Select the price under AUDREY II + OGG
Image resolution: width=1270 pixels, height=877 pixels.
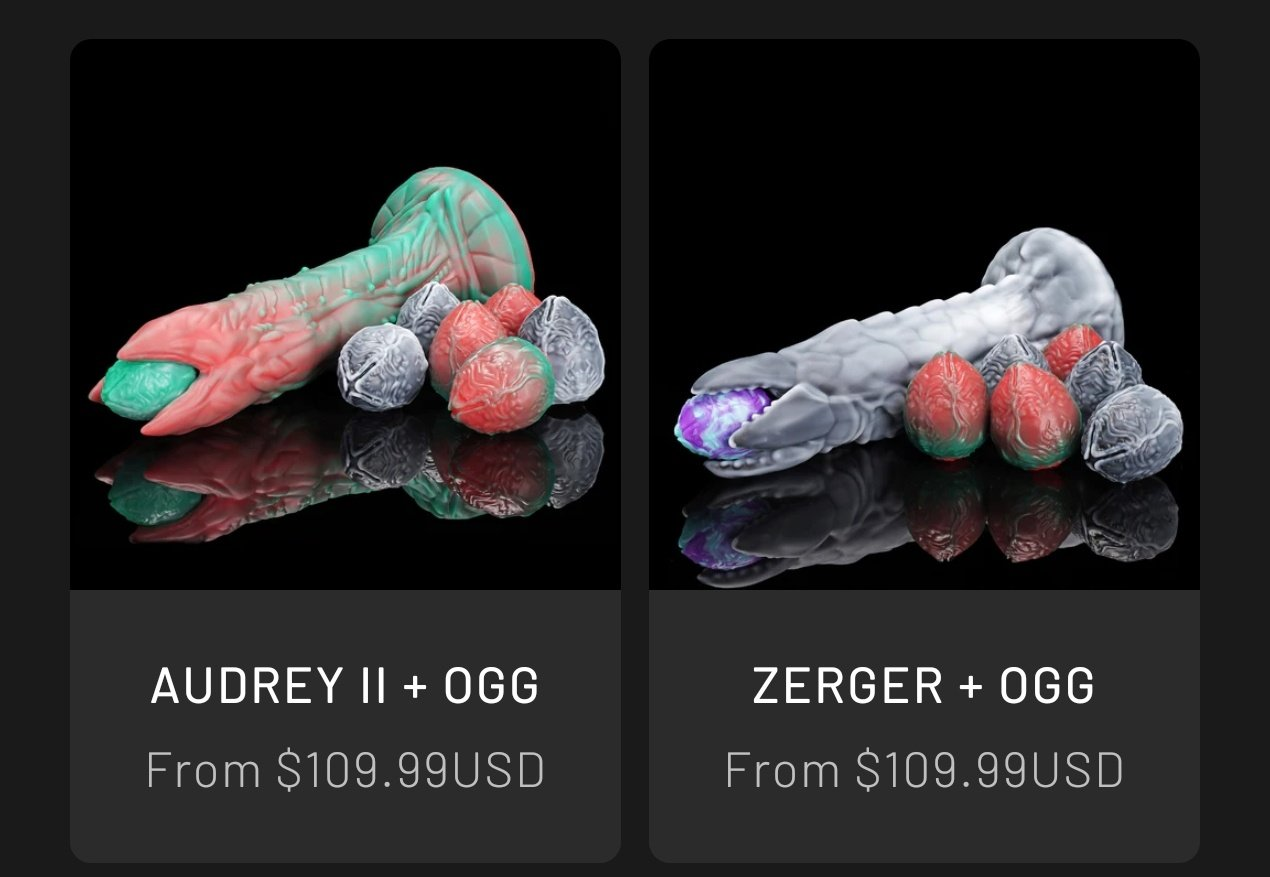tap(345, 770)
